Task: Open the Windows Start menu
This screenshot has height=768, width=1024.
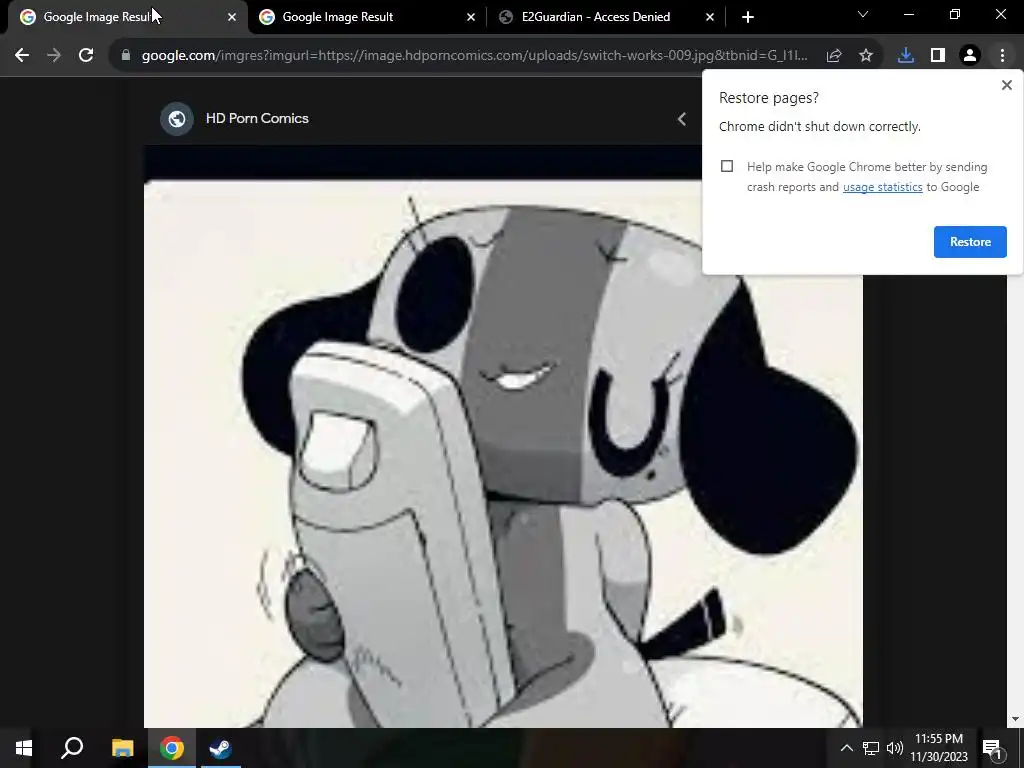Action: point(24,748)
